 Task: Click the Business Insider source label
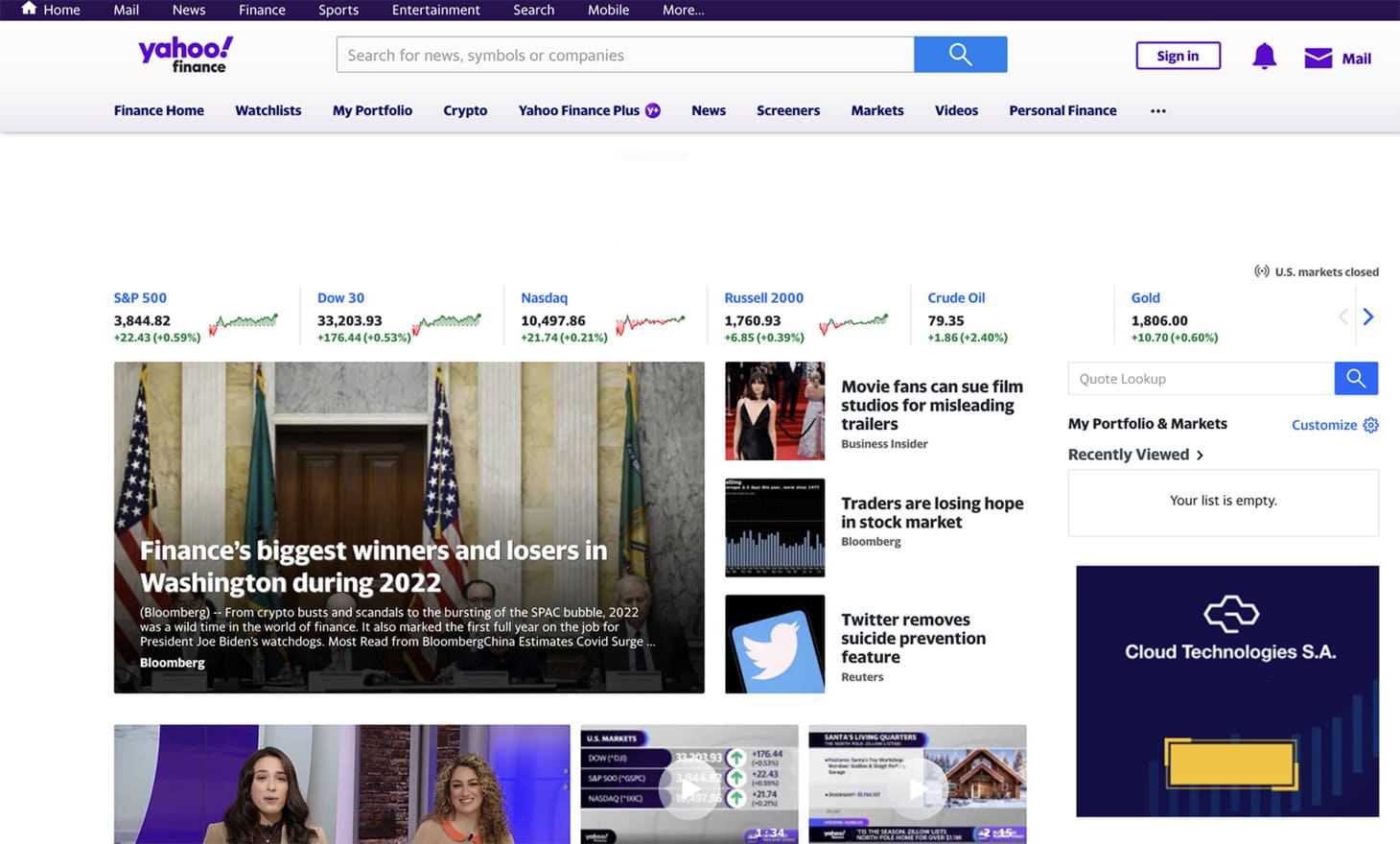[884, 444]
